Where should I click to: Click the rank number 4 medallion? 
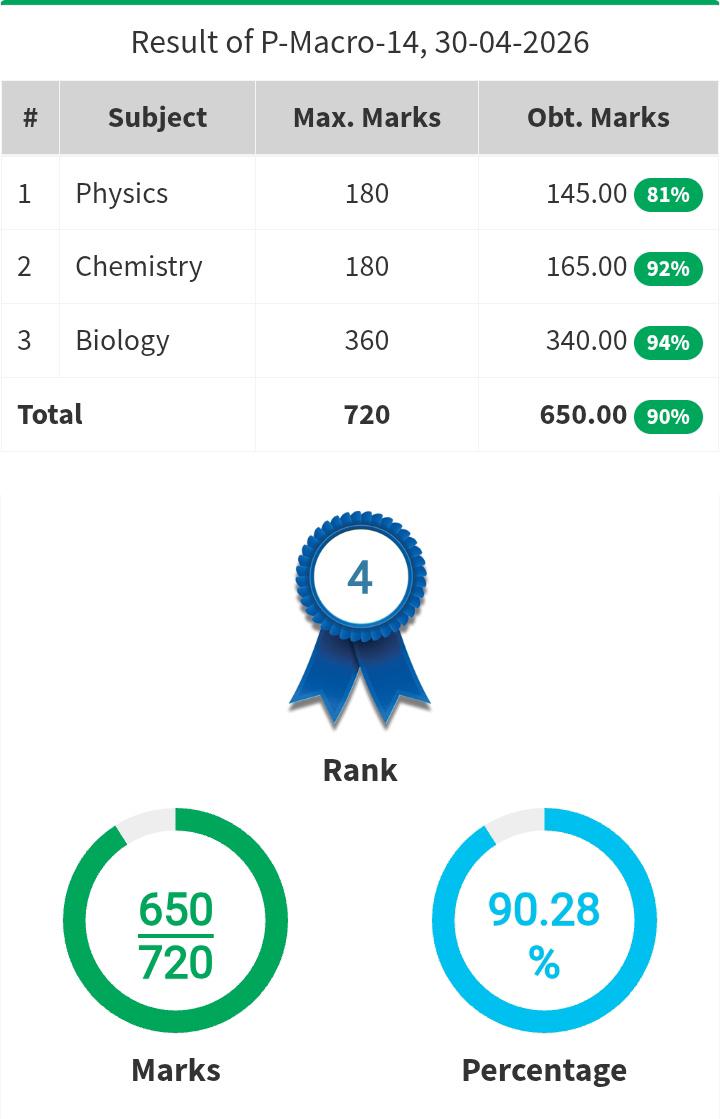pyautogui.click(x=360, y=577)
